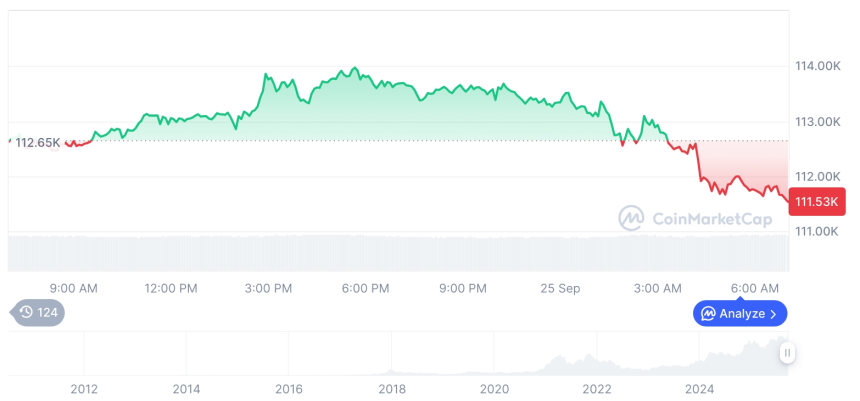Select 2020 on the mini timeline
The width and height of the screenshot is (860, 401).
494,388
